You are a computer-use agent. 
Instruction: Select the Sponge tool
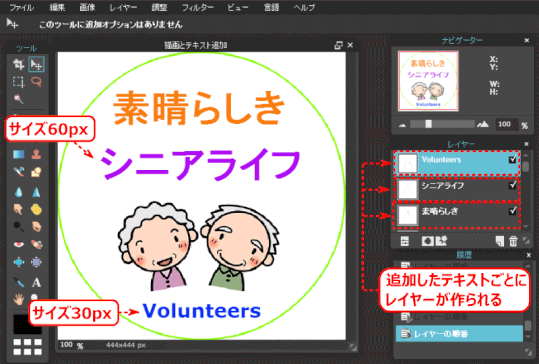36,209
